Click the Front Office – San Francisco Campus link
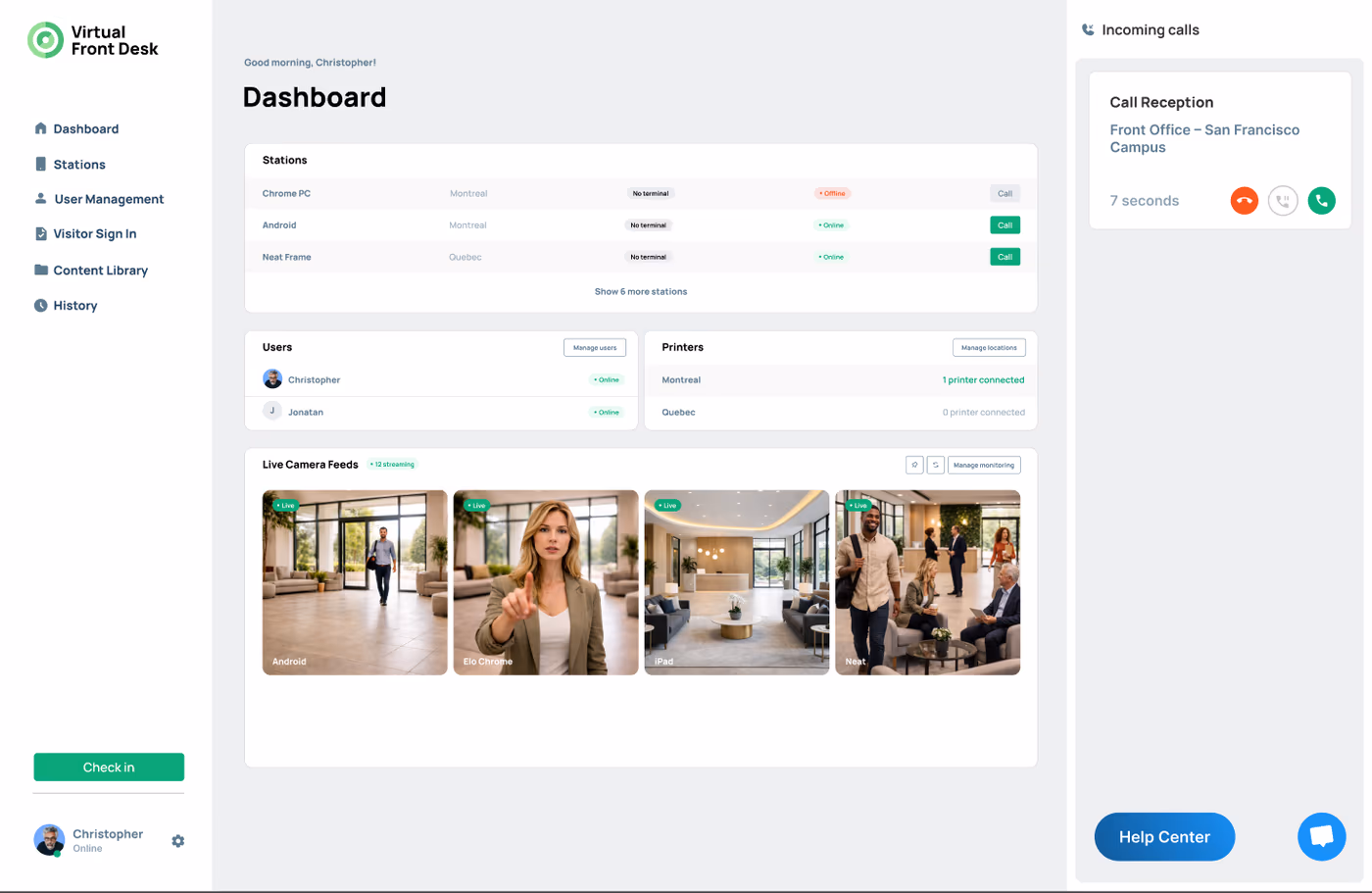1372x893 pixels. (1204, 138)
